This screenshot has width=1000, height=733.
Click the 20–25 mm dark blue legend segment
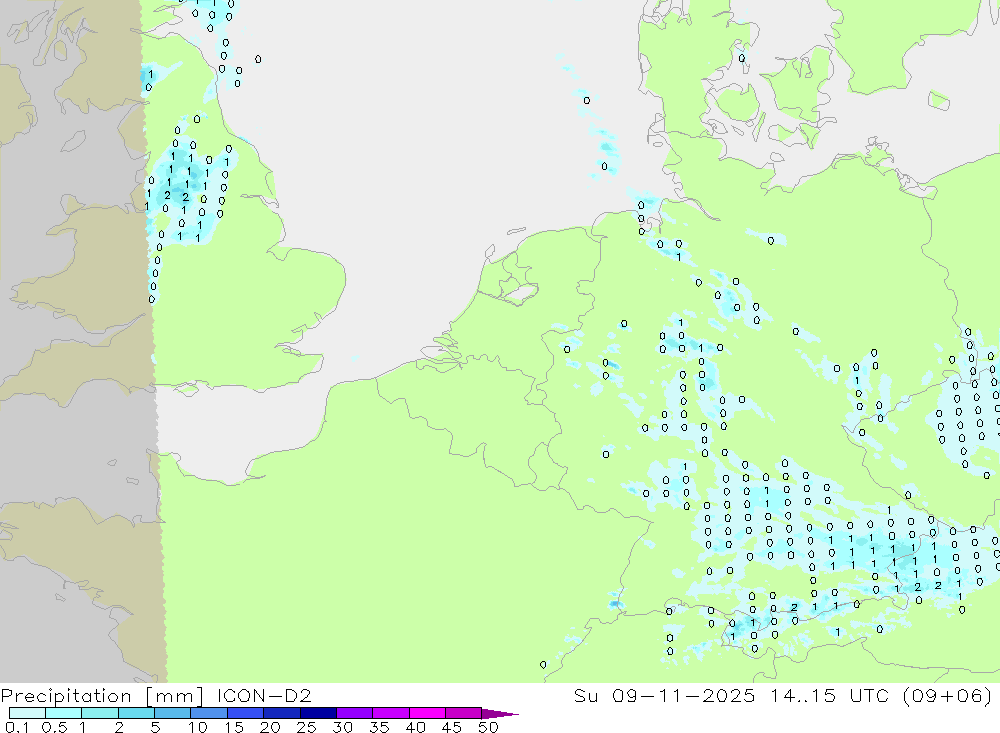(x=281, y=713)
